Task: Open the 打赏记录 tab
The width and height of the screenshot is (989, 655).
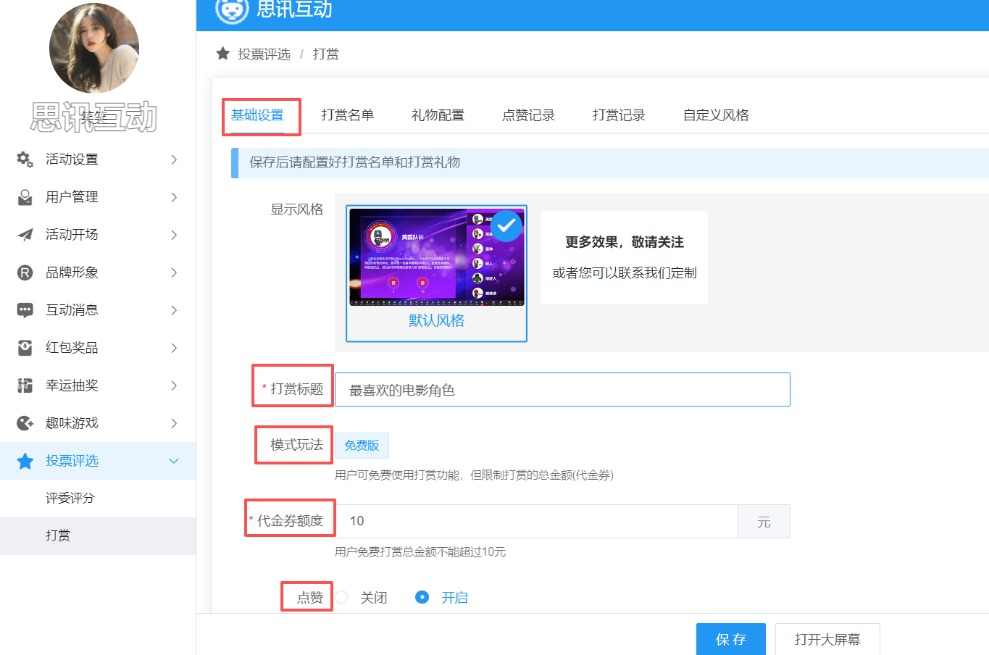Action: (x=618, y=115)
